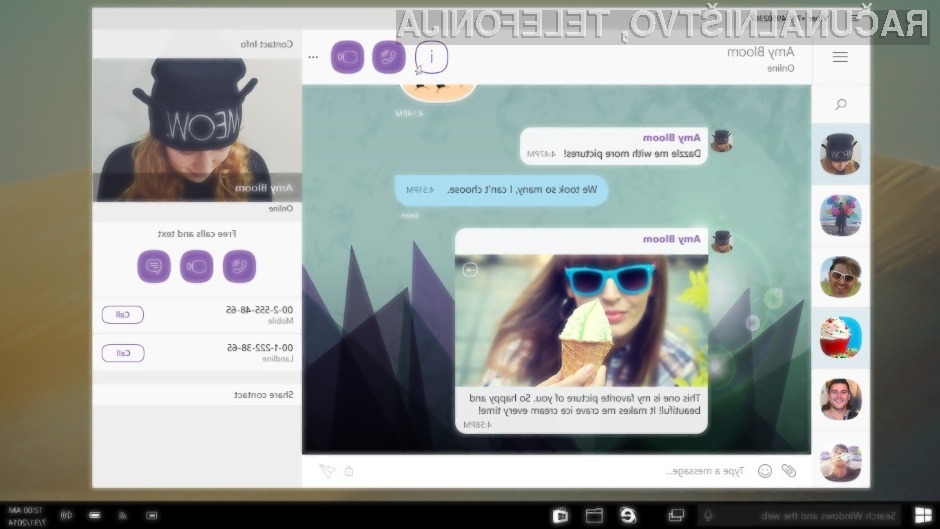
Task: Open File Explorer from the taskbar
Action: tap(594, 515)
